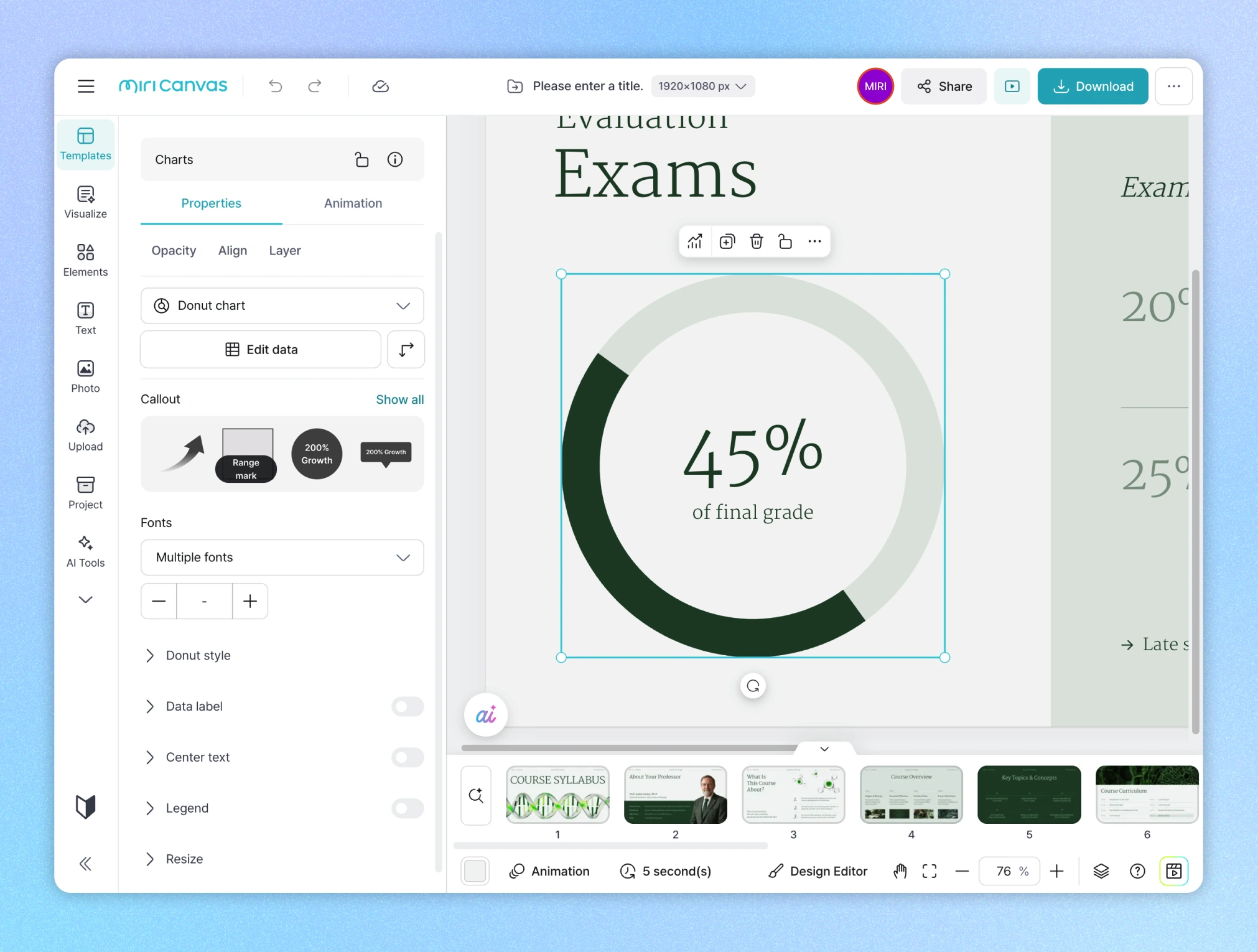Switch to the Animation tab
Image resolution: width=1258 pixels, height=952 pixels.
coord(353,203)
